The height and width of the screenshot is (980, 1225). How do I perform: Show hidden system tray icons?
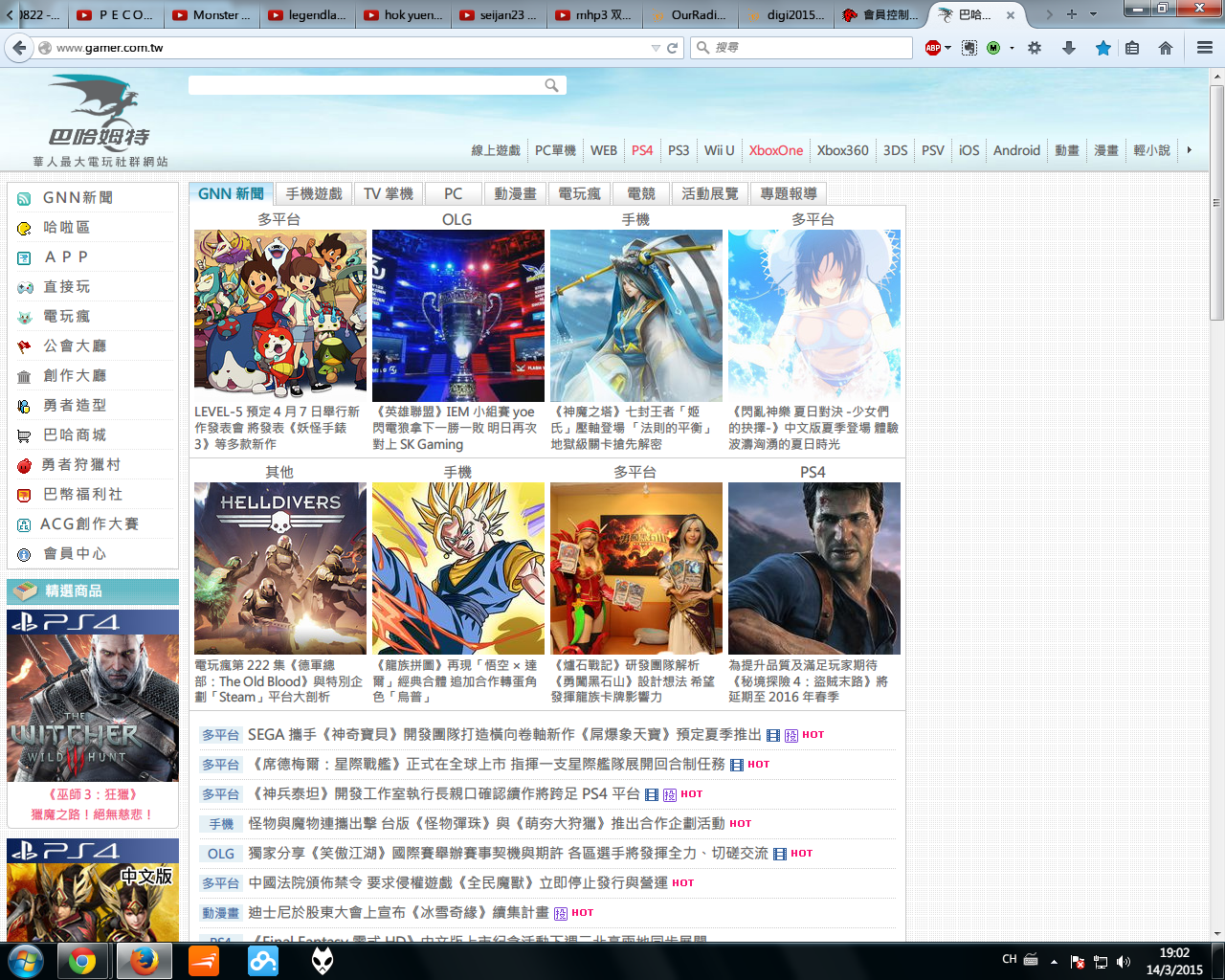[x=1054, y=961]
